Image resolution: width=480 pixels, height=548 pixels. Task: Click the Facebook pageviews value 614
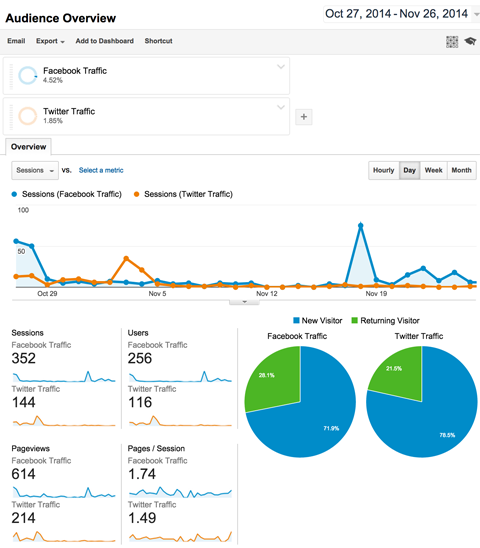pyautogui.click(x=23, y=474)
